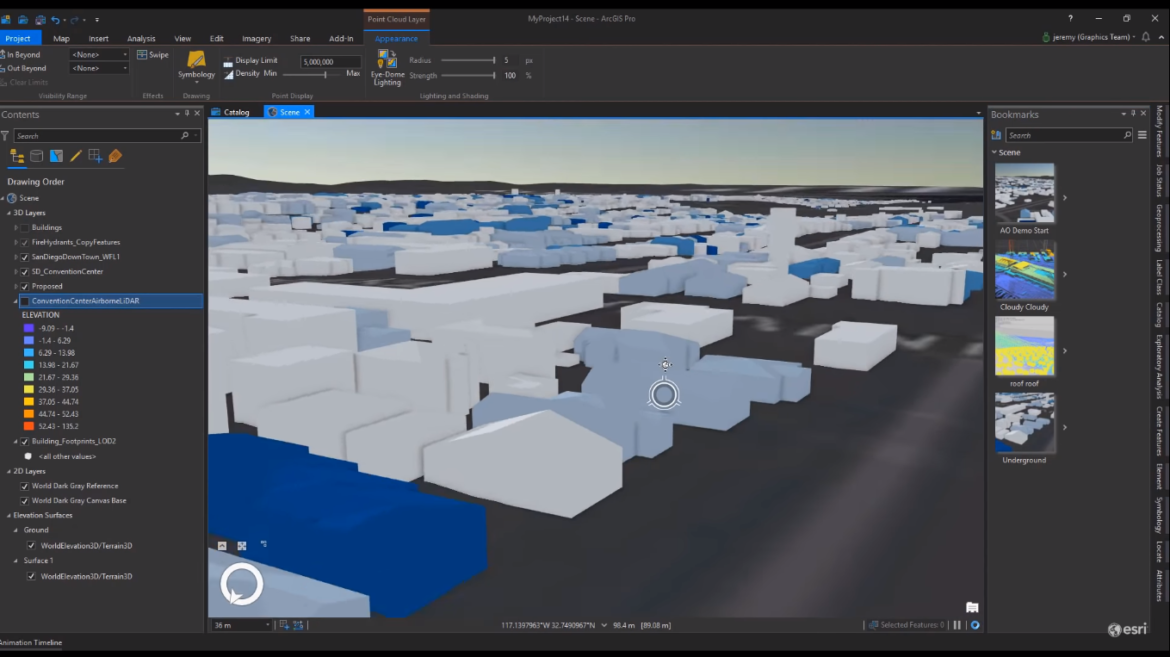
Task: Click the navigator compass control
Action: click(242, 584)
